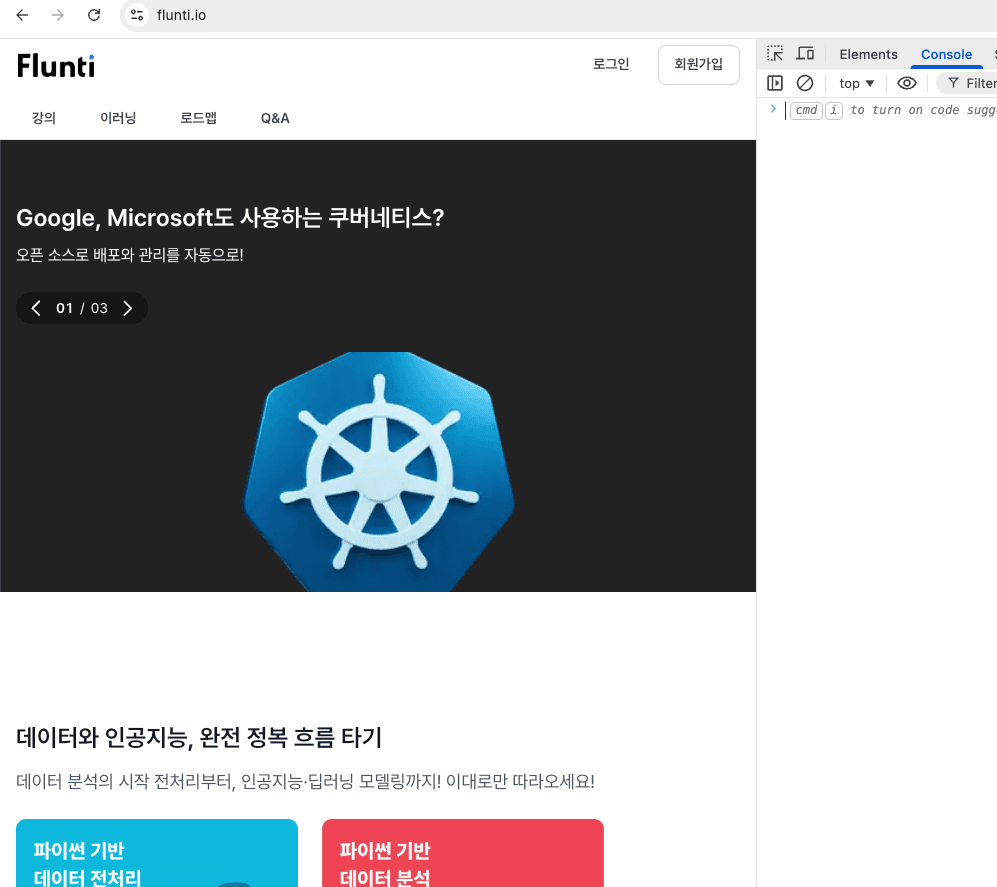Open the 이러닝 menu
The height and width of the screenshot is (887, 997).
click(x=118, y=118)
